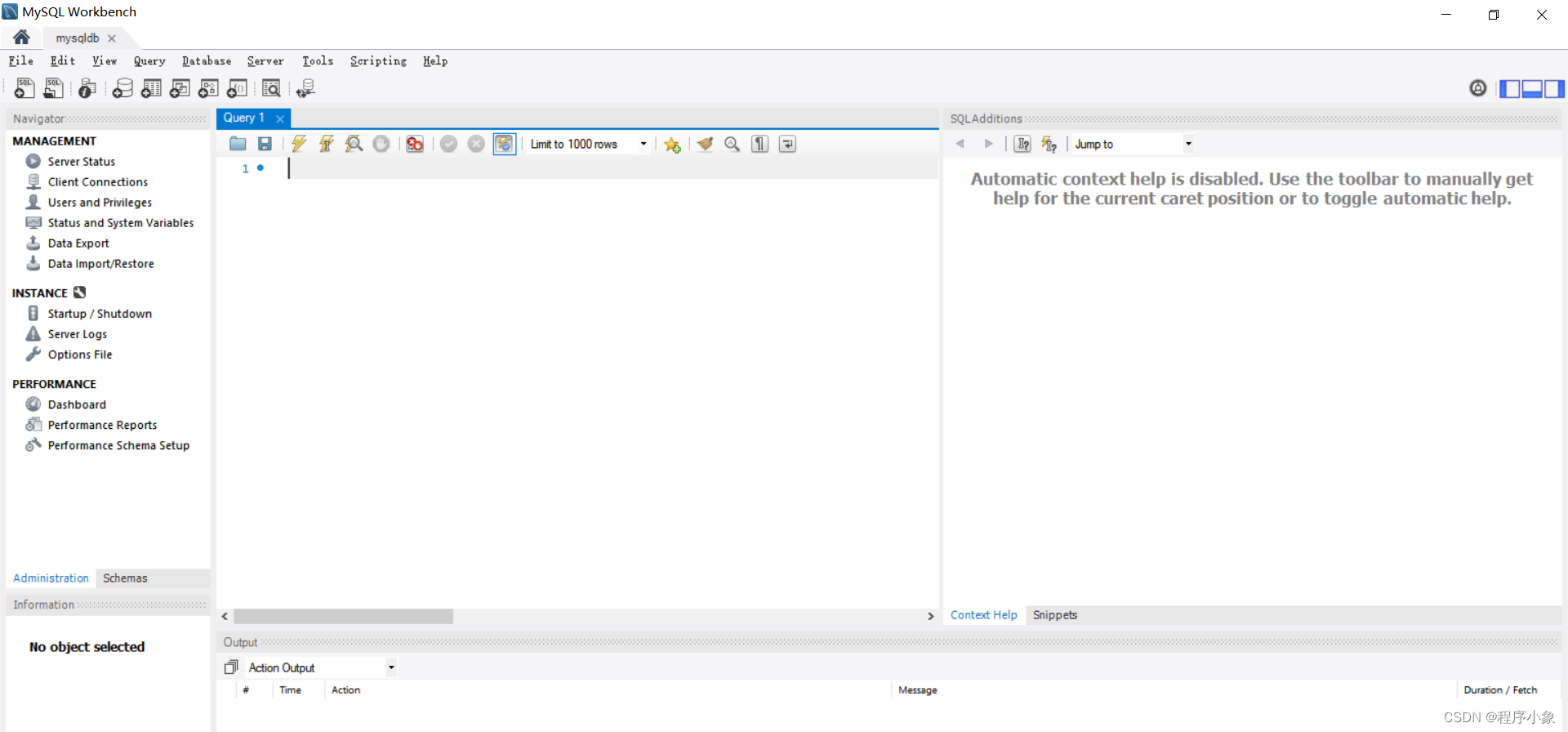This screenshot has width=1568, height=732.
Task: Go back in context help
Action: coord(960,144)
